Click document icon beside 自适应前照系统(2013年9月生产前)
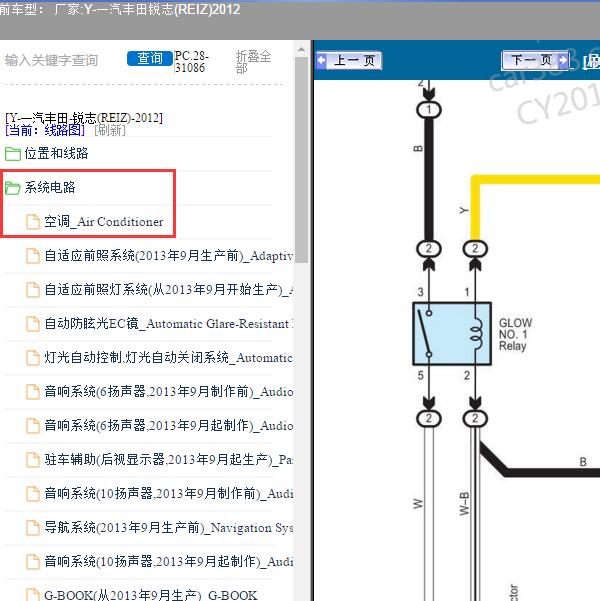Screen dimensions: 600x601 (x=33, y=256)
